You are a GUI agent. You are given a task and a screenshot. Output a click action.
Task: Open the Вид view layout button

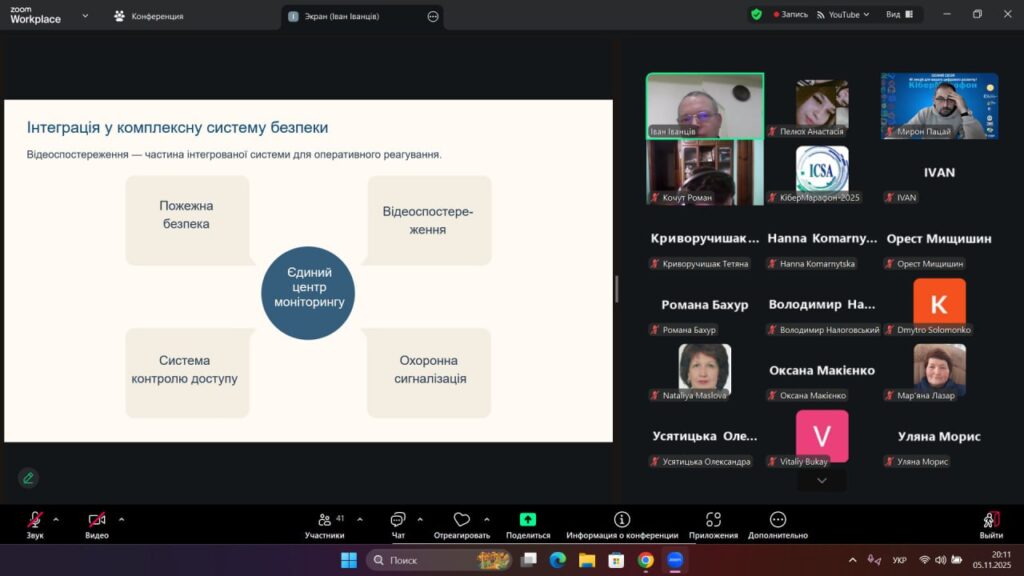click(x=898, y=15)
